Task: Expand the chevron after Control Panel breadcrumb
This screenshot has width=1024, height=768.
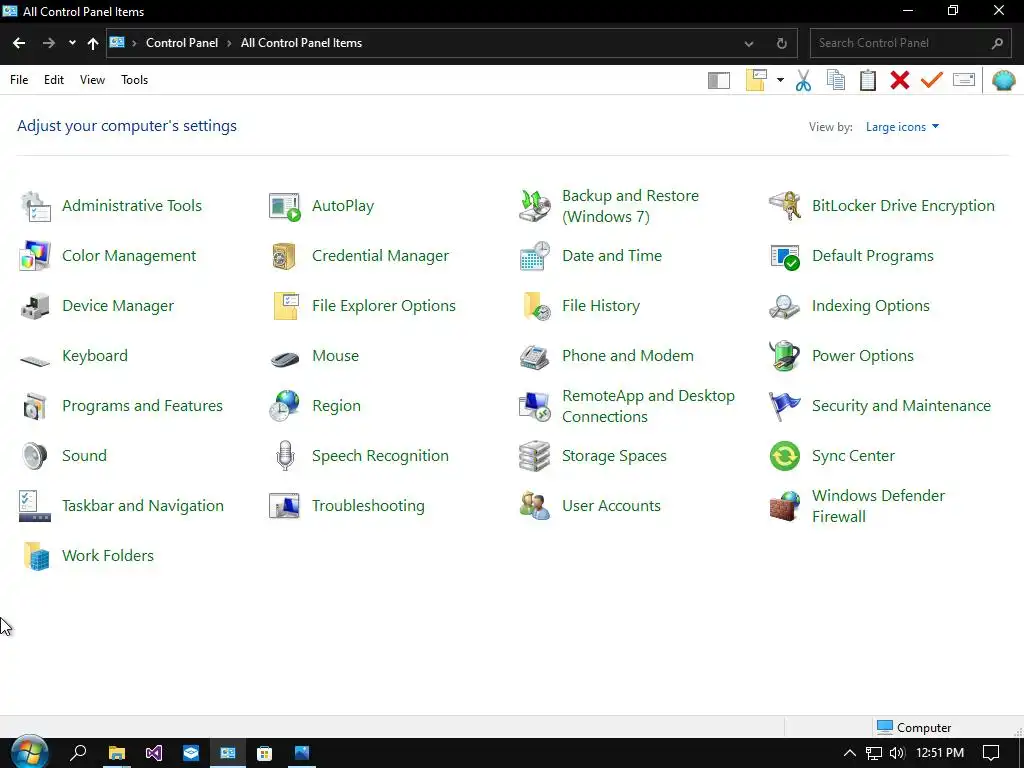Action: tap(229, 43)
